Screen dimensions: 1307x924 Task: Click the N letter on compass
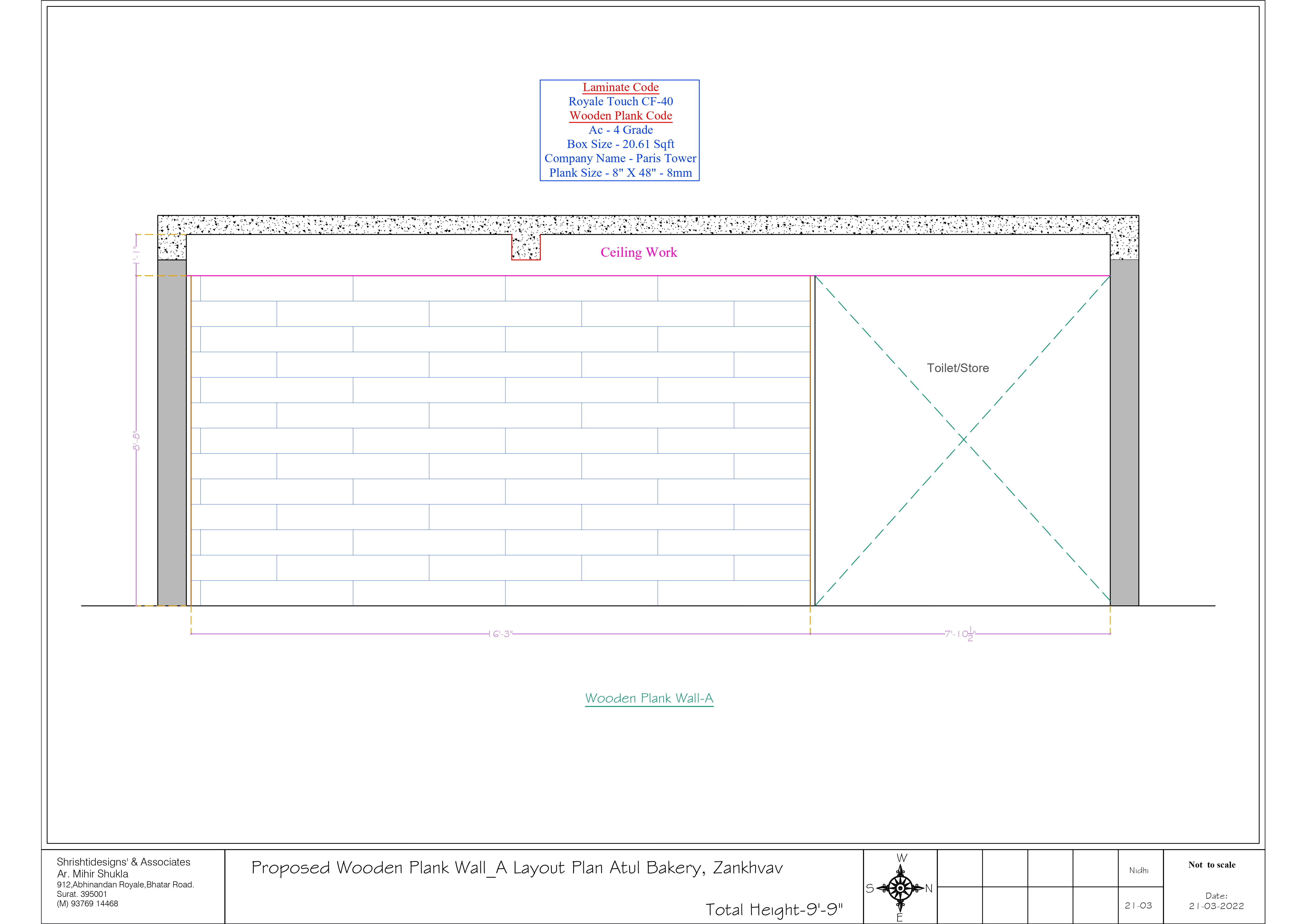(929, 889)
